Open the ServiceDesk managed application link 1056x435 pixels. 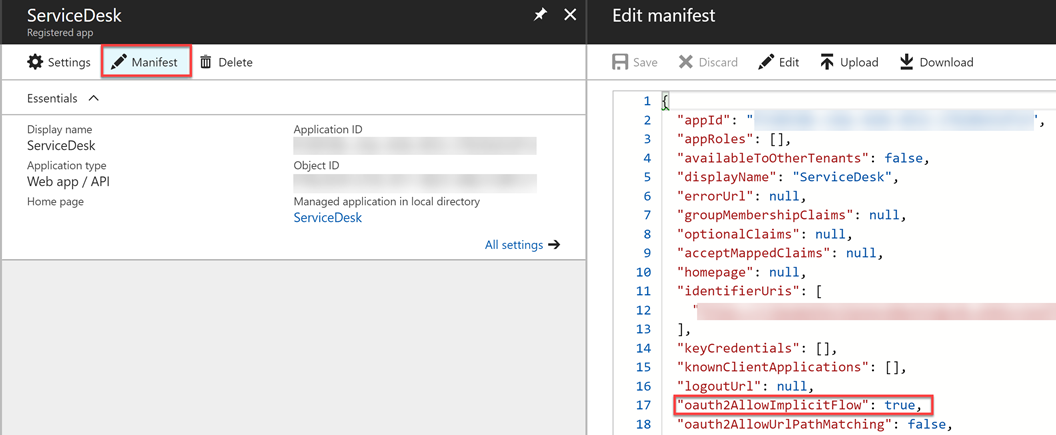tap(327, 218)
